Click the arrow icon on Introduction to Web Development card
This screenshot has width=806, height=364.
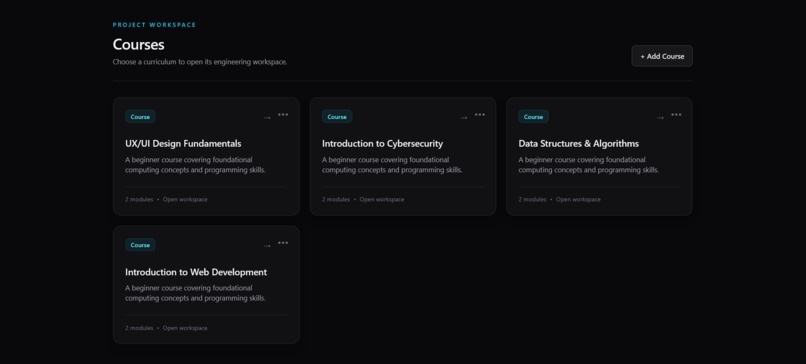[267, 246]
